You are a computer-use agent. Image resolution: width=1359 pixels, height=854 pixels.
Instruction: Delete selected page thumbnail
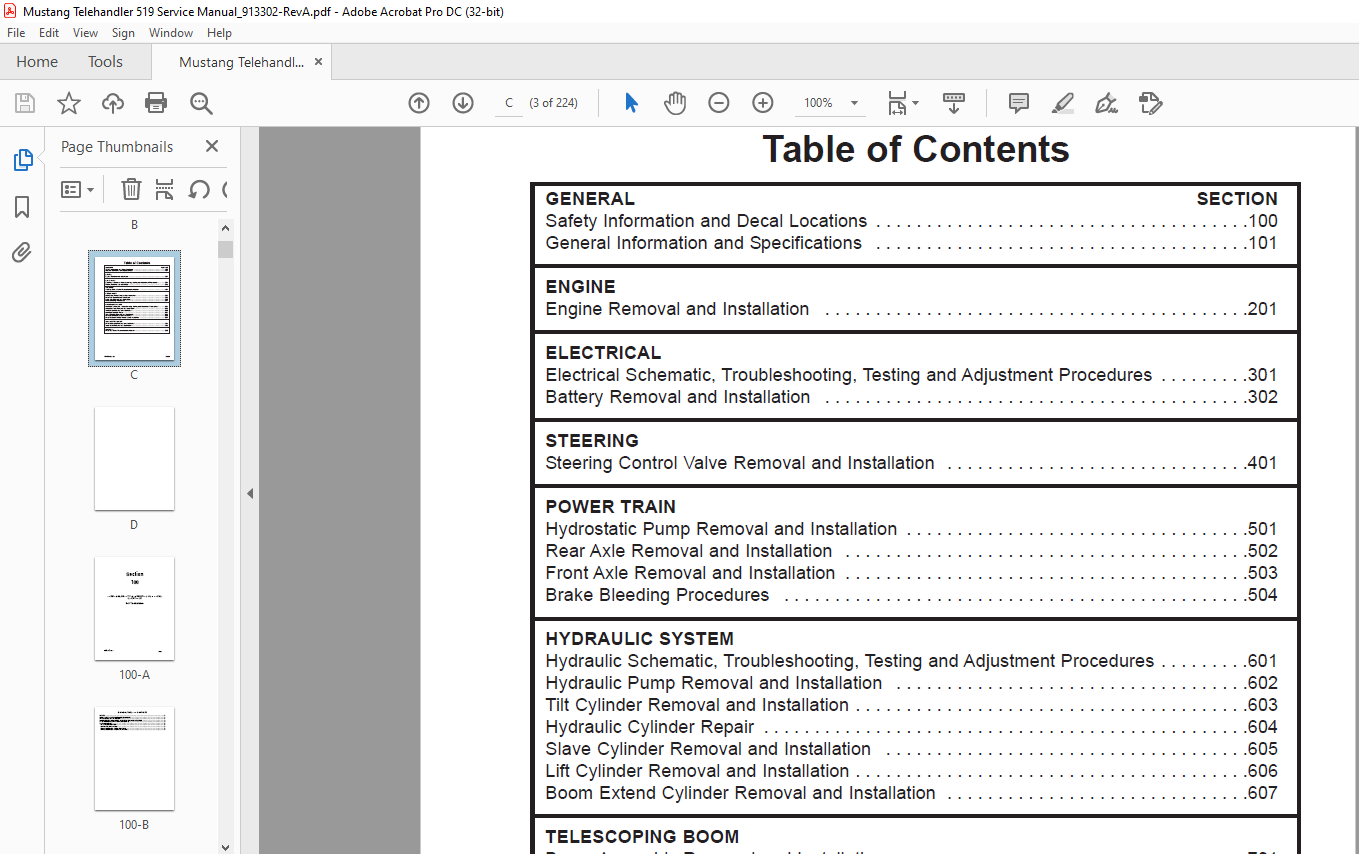[x=131, y=189]
